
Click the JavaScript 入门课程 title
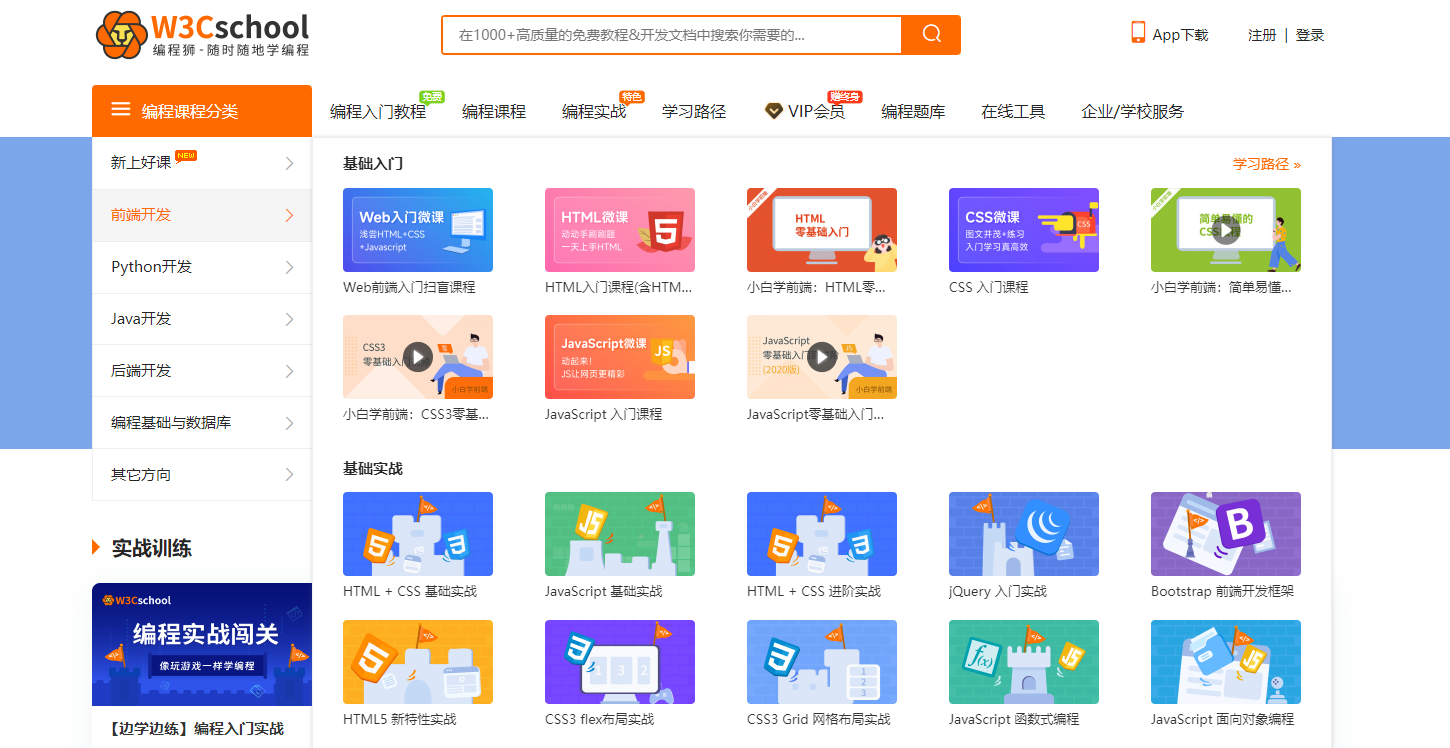[x=604, y=414]
